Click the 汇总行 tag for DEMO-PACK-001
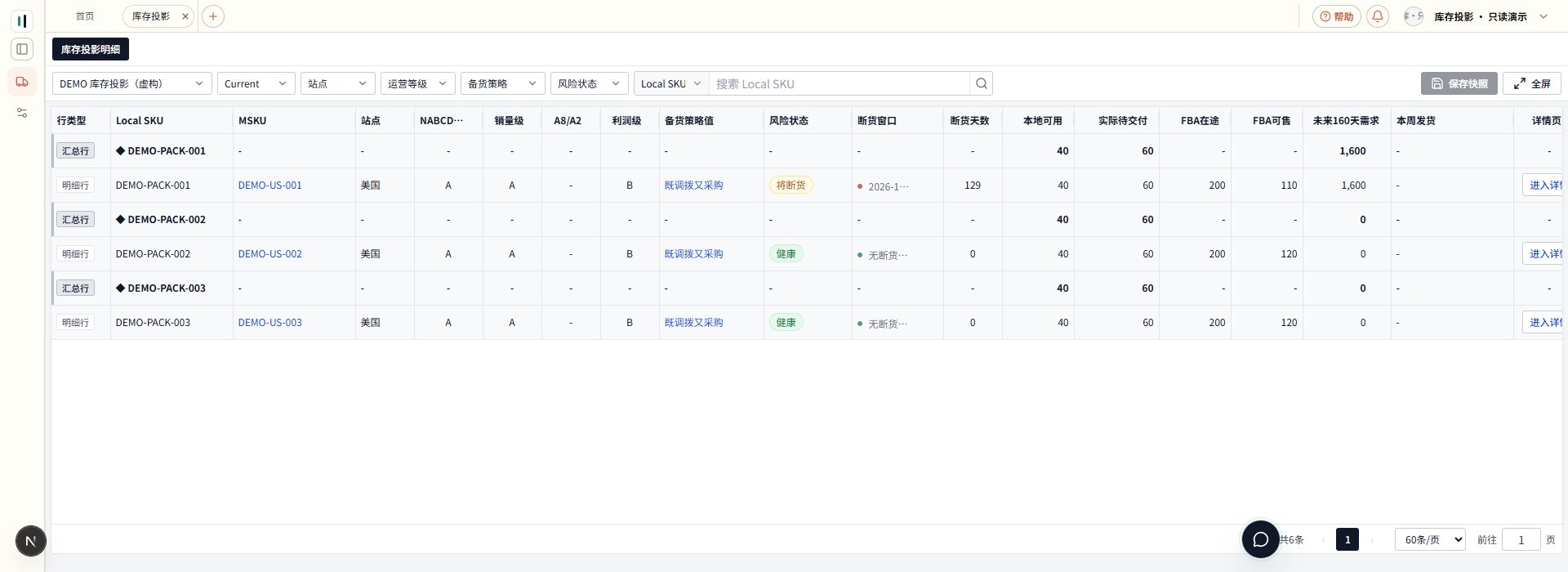Screen dimensions: 1568x572 pos(75,151)
